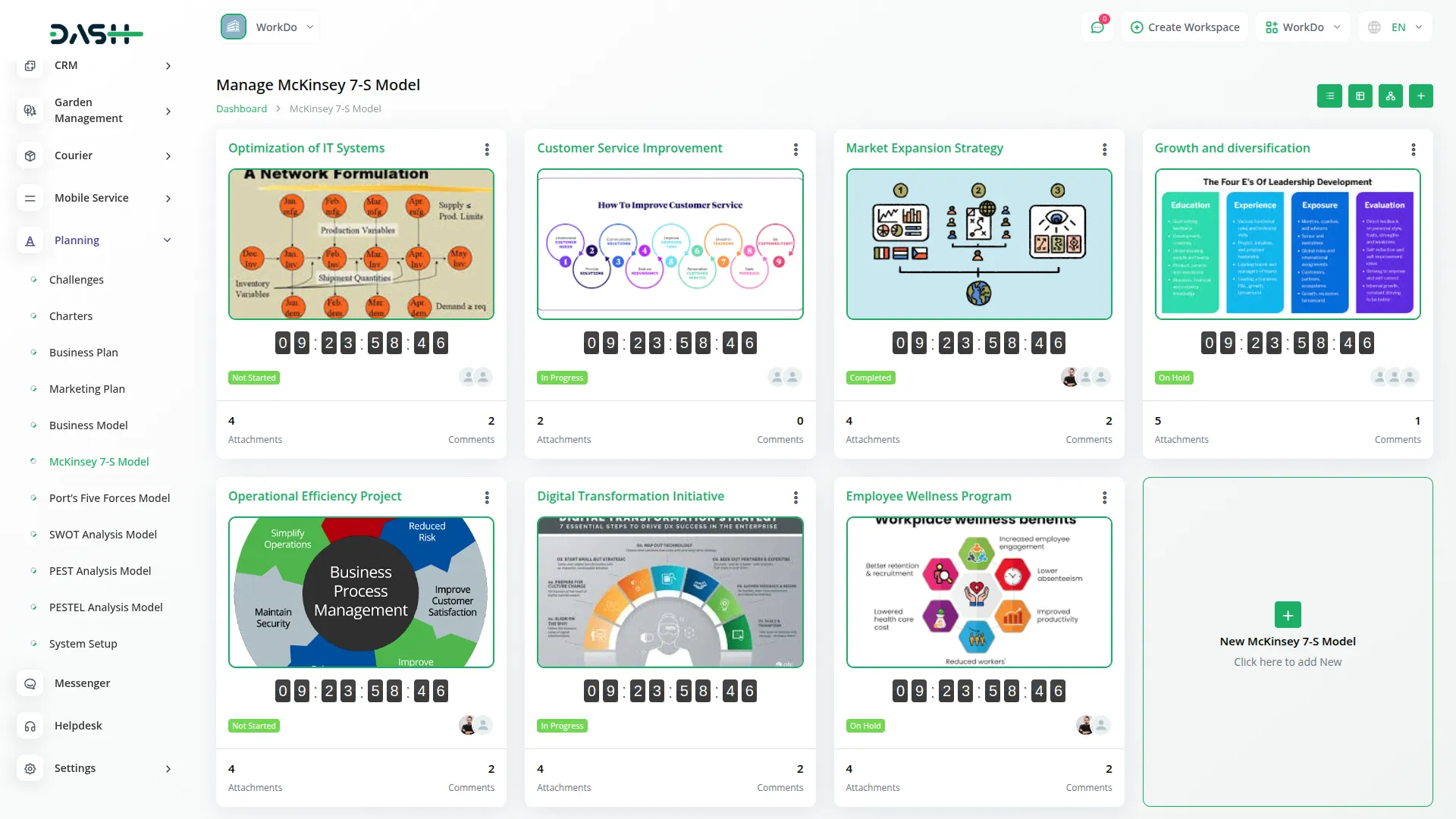Click the green plus icon in header
The height and width of the screenshot is (819, 1456).
pos(1420,96)
